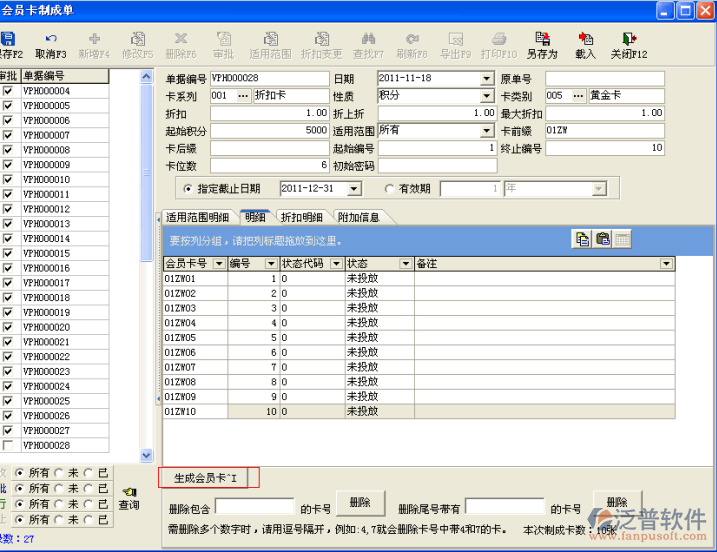Click the browse button beside 卡系列 code

pos(243,96)
